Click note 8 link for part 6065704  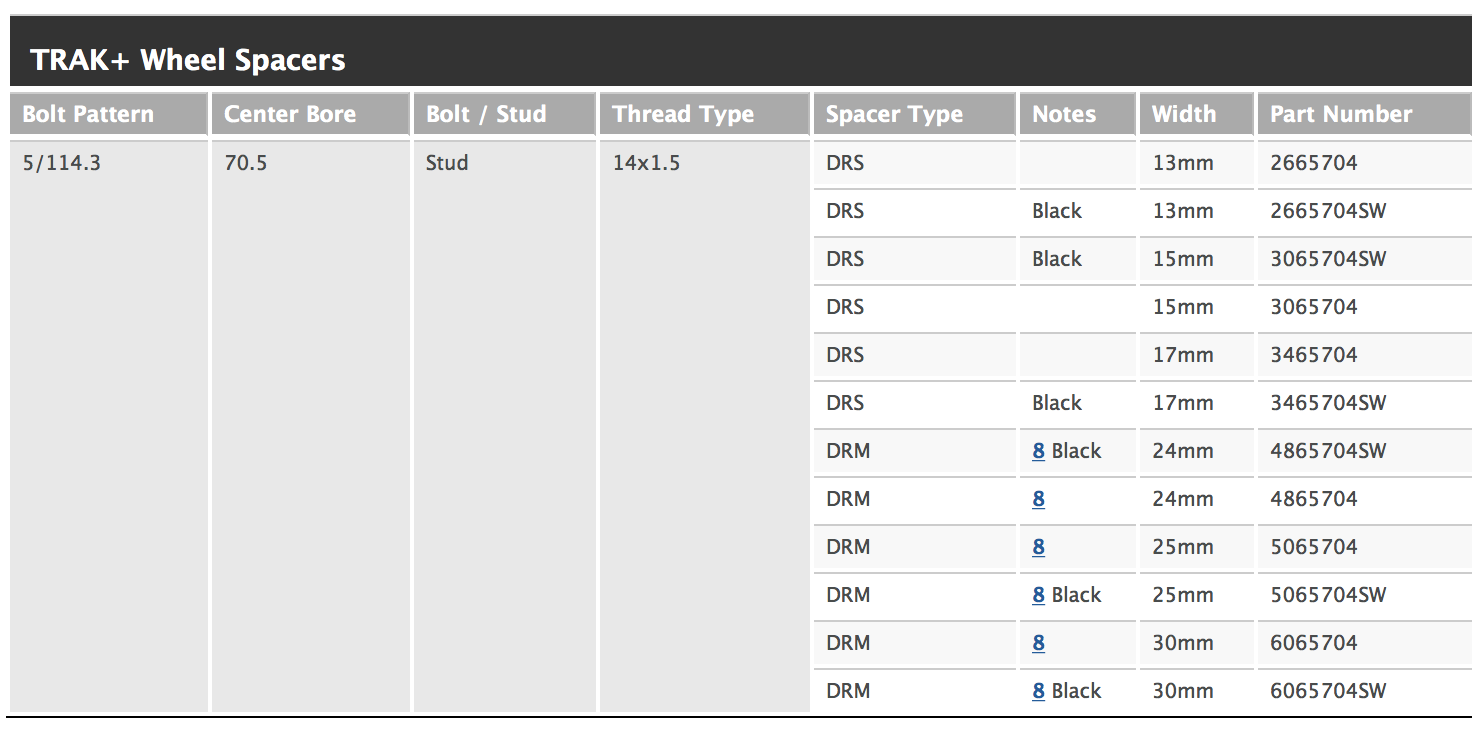coord(1038,643)
